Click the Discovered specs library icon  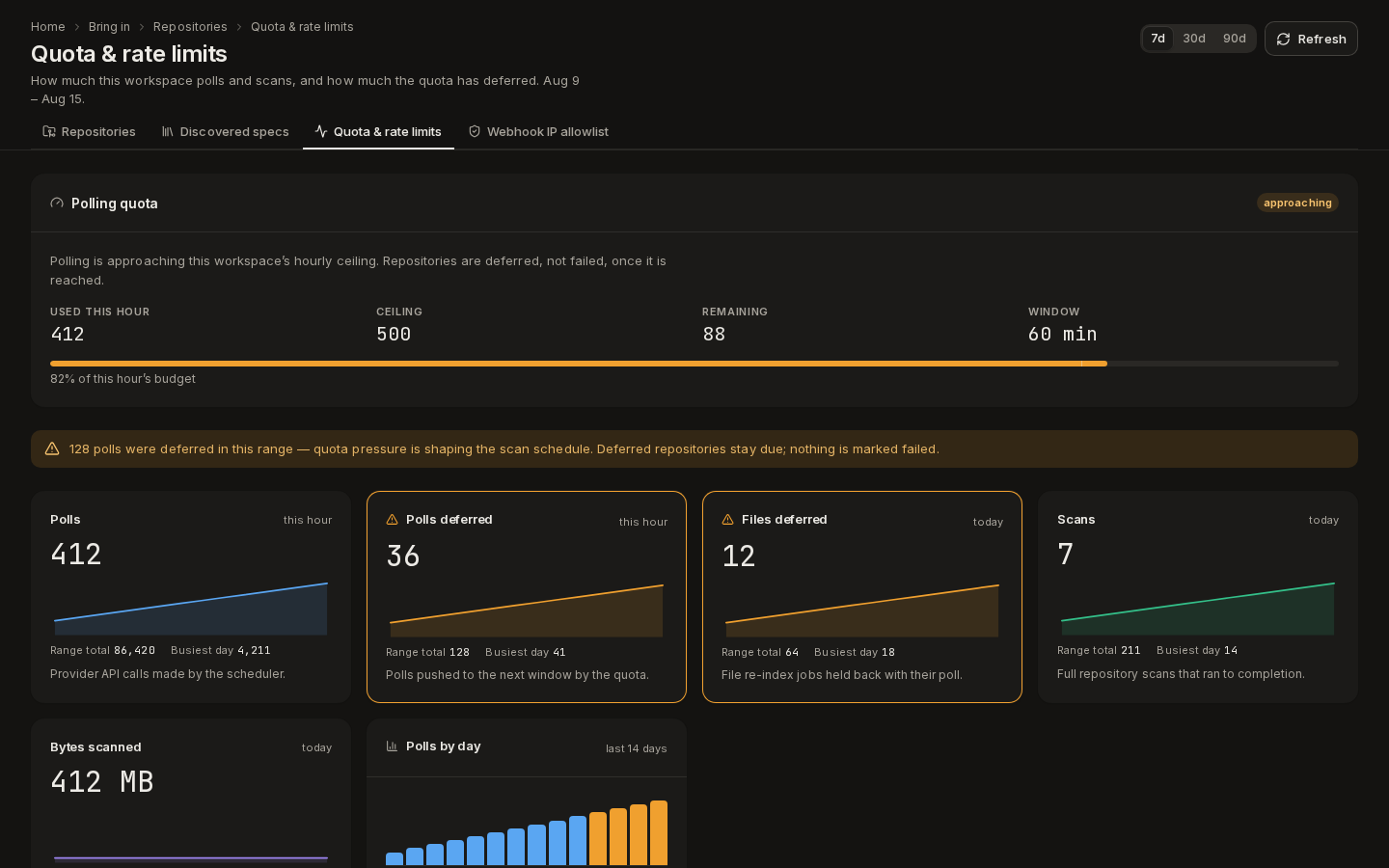(168, 131)
